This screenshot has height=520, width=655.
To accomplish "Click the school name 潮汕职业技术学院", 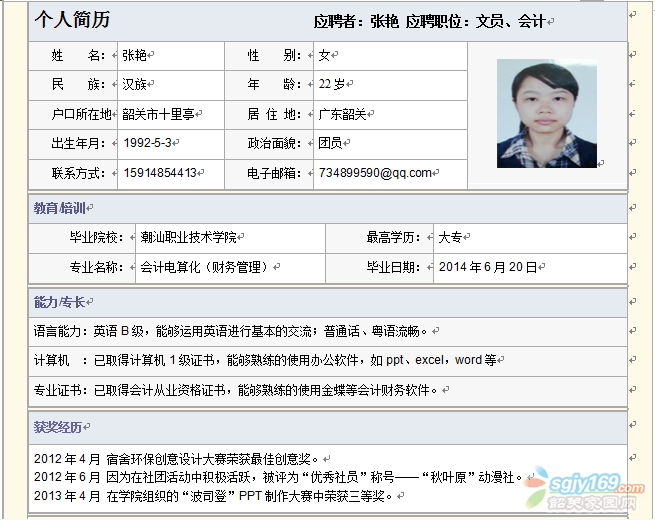I will [189, 237].
